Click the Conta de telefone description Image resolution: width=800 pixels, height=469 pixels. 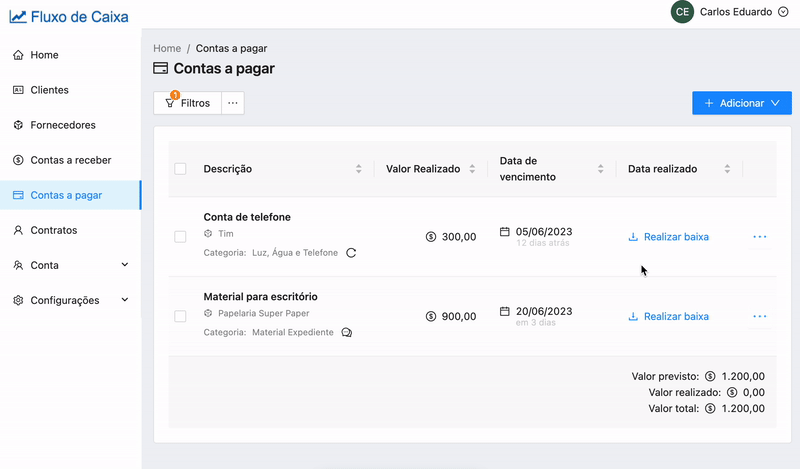pos(247,217)
